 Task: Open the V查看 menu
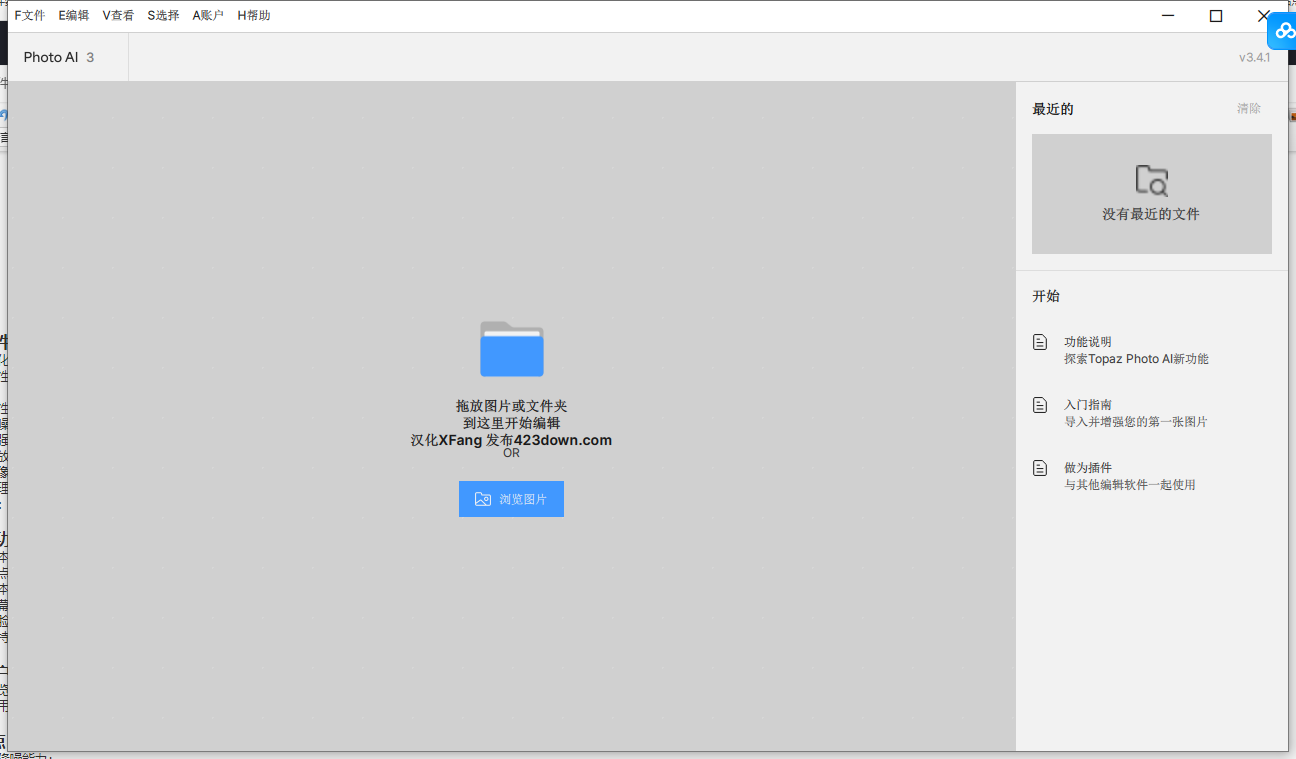pos(118,15)
